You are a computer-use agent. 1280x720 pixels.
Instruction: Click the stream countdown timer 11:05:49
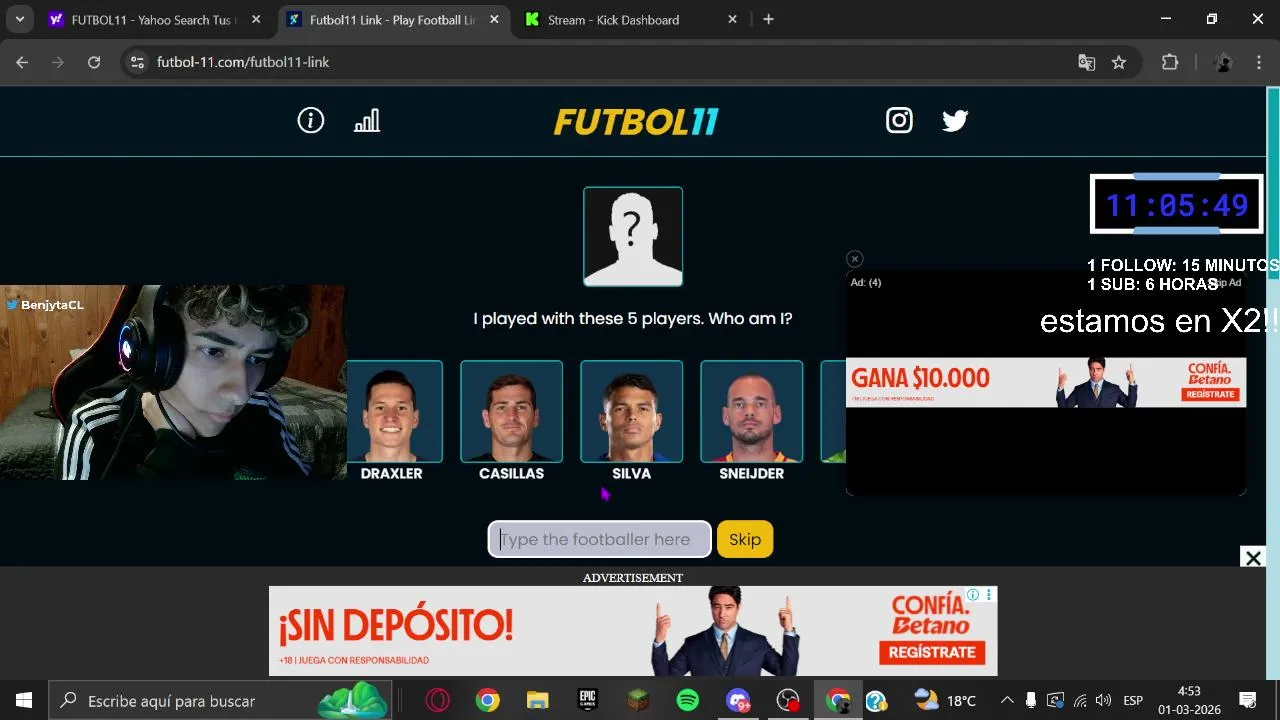[x=1177, y=205]
